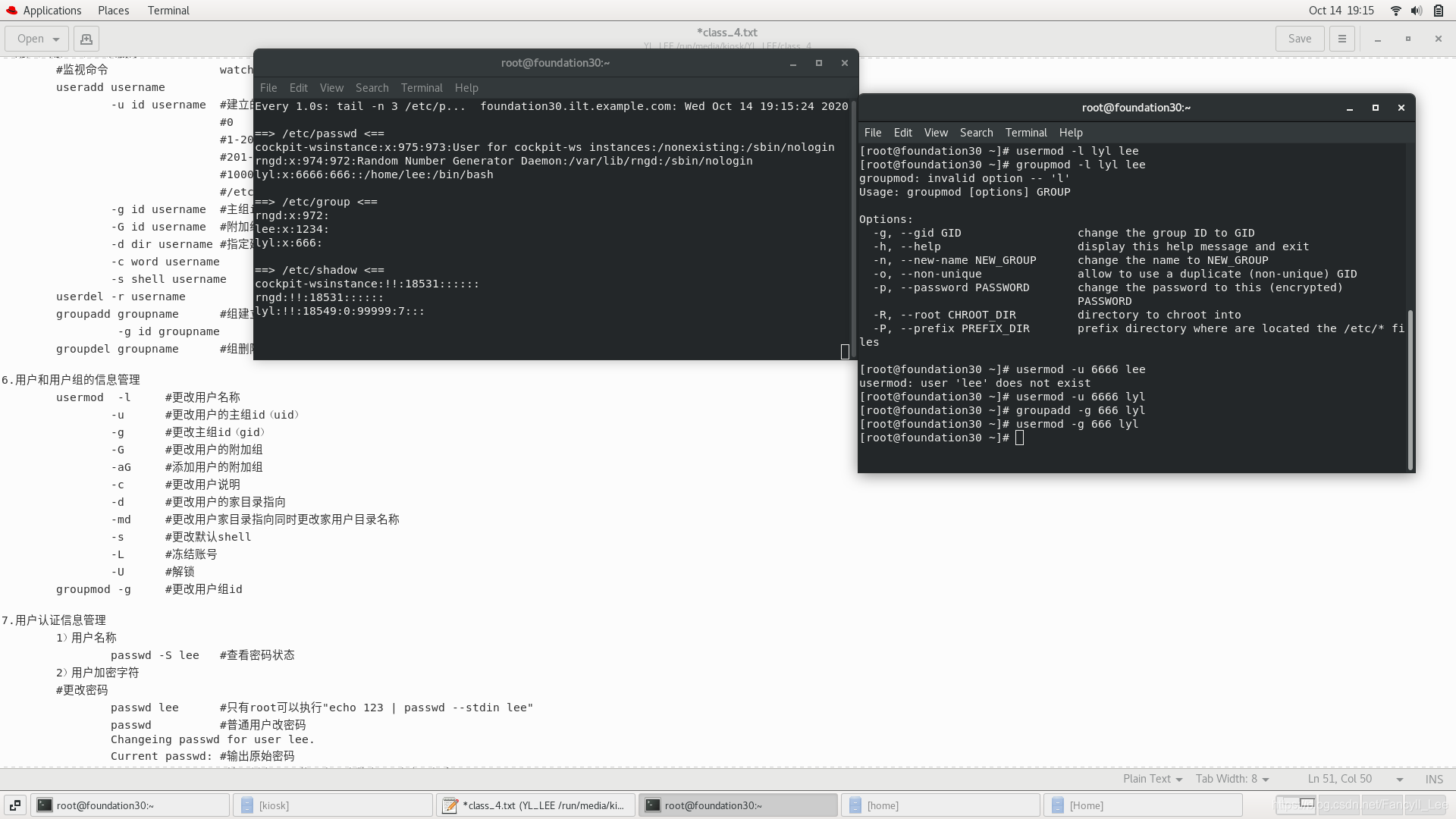Click the new document icon beside Open
This screenshot has height=819, width=1456.
click(x=86, y=39)
